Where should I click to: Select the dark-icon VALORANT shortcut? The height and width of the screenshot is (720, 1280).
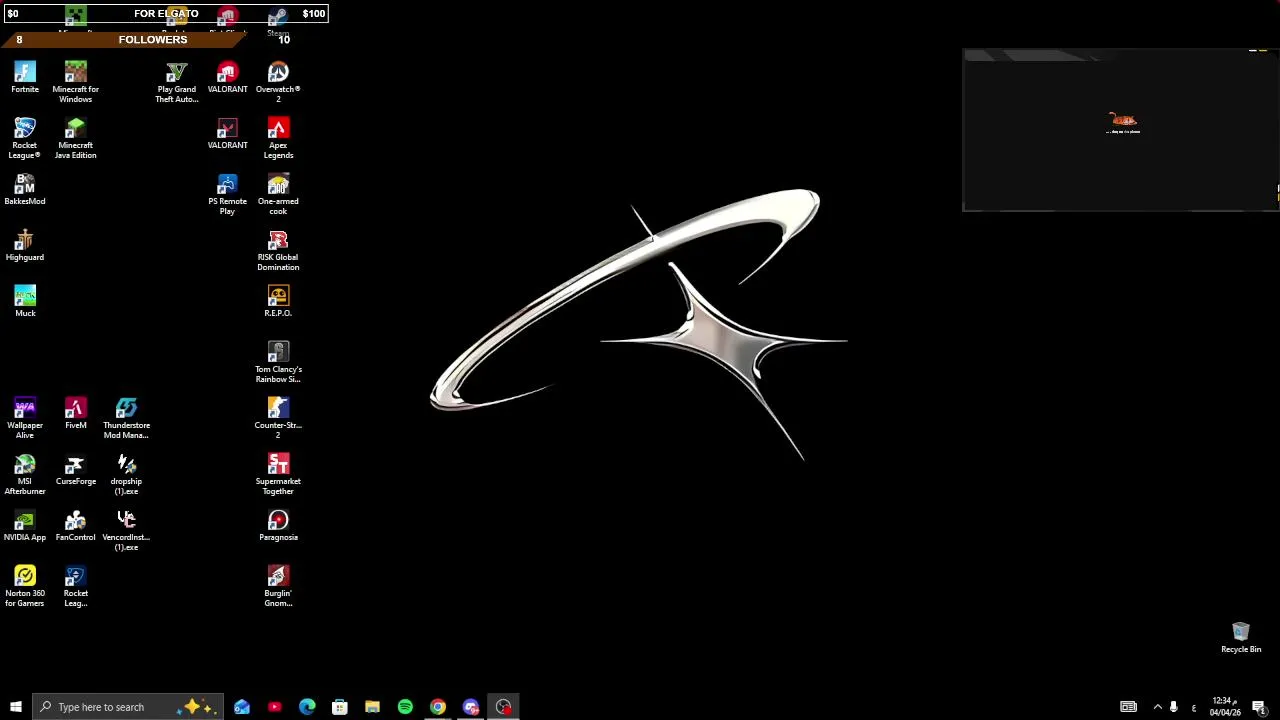point(227,134)
